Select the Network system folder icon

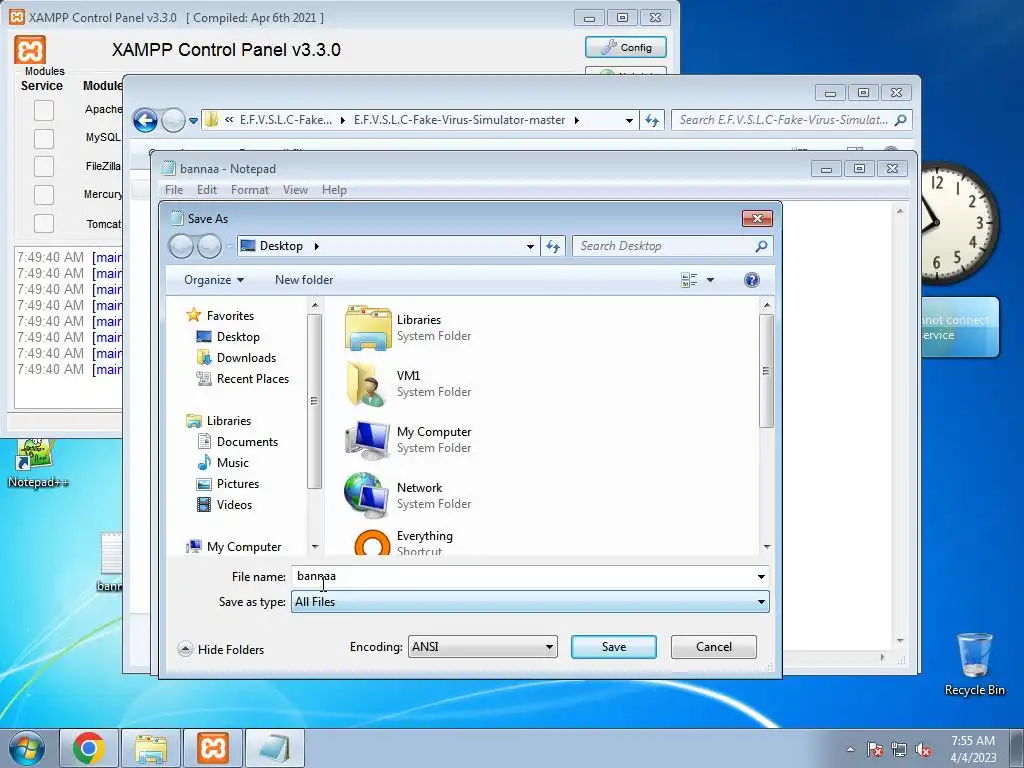[366, 496]
